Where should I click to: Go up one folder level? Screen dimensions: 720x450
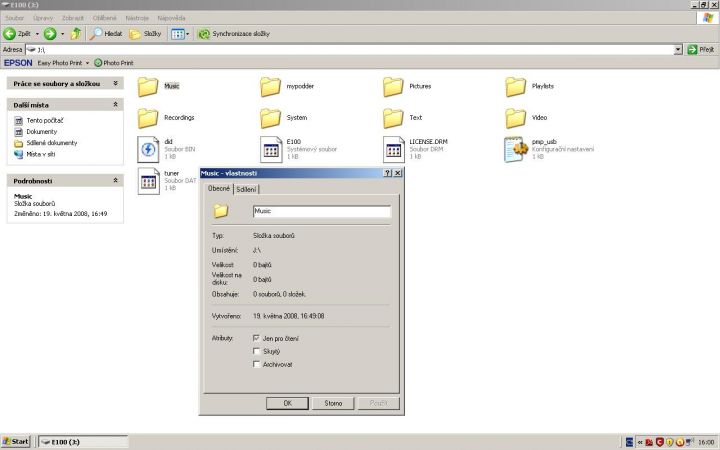(76, 34)
